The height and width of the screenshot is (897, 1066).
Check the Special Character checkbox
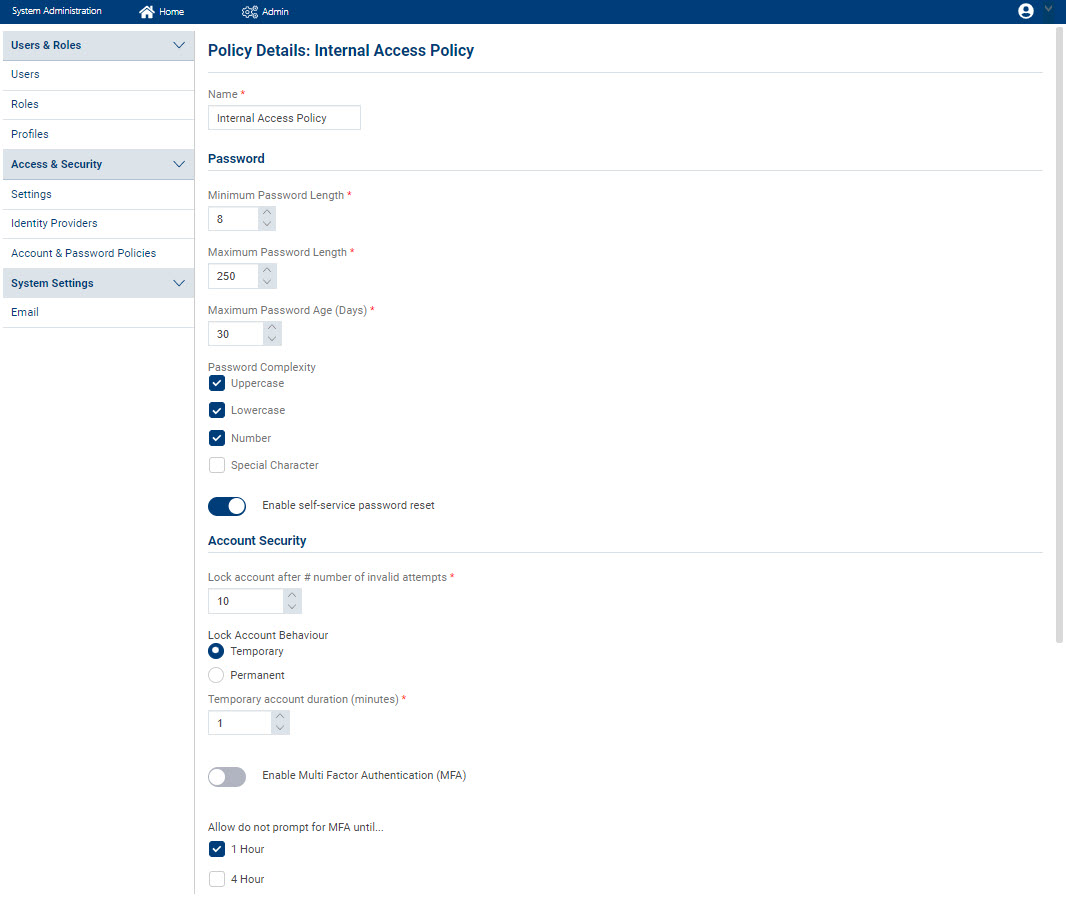(x=217, y=465)
